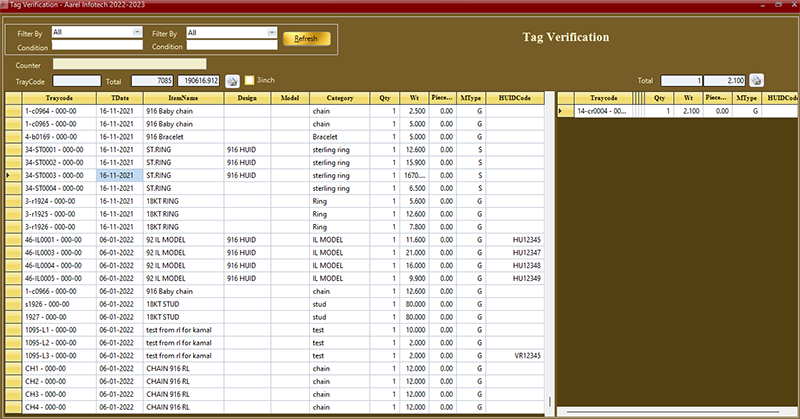Click the right grid horizontal scrollbar
This screenshot has width=800, height=419.
click(x=678, y=411)
